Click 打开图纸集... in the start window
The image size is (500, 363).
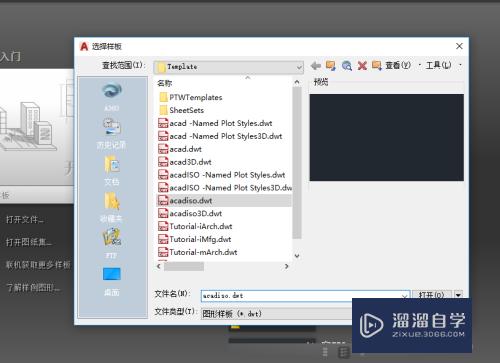29,242
